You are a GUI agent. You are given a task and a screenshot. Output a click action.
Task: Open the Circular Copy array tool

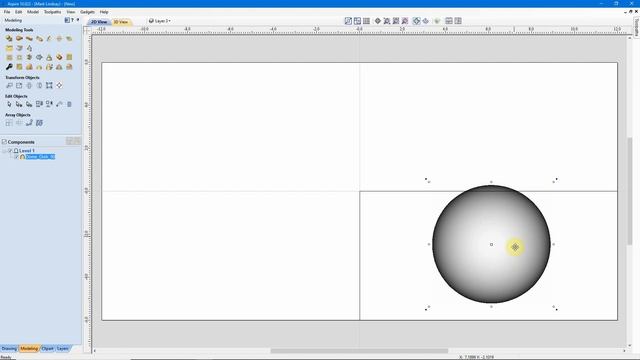pyautogui.click(x=19, y=123)
